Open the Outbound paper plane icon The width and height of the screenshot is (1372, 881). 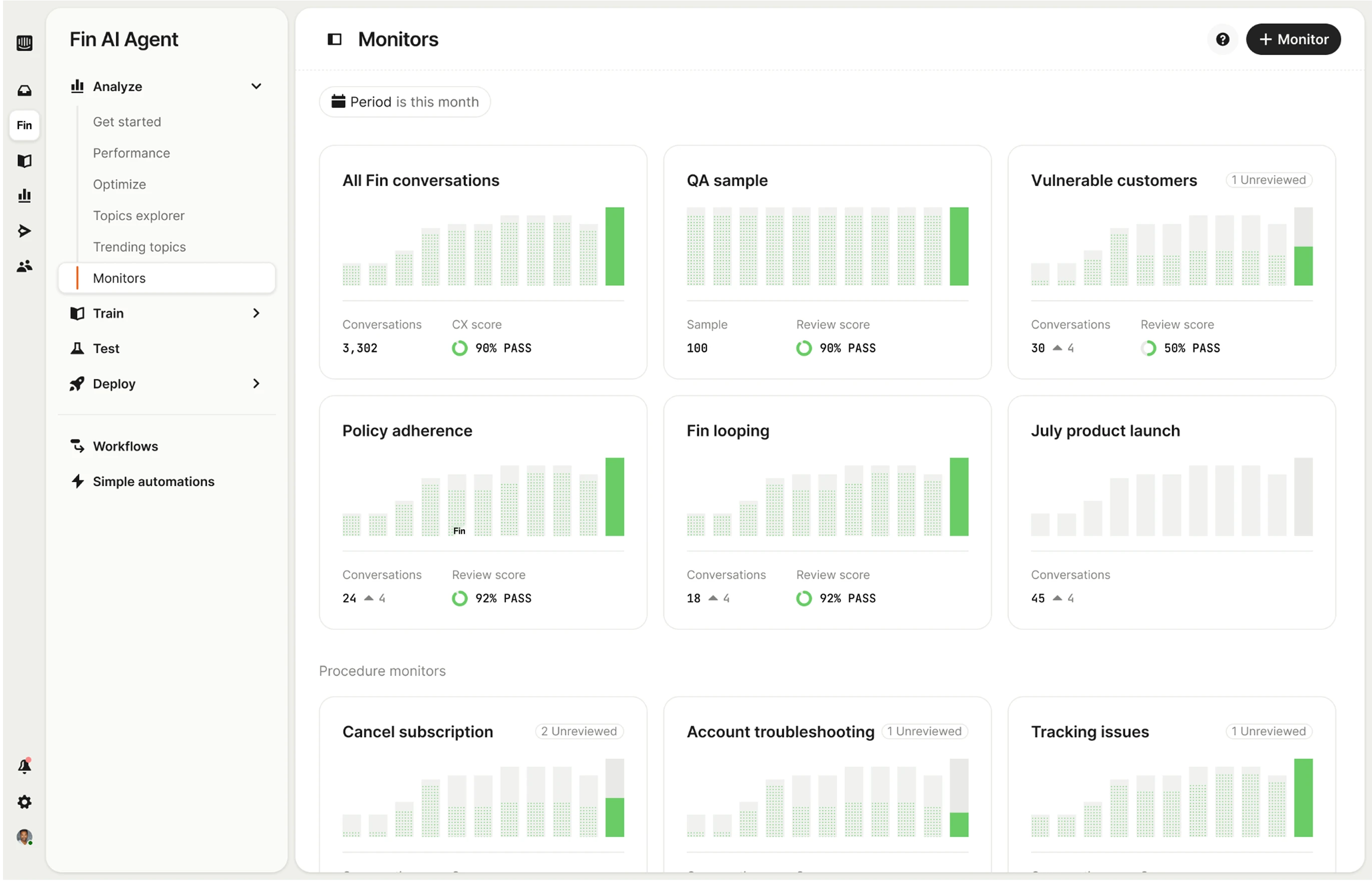coord(24,231)
